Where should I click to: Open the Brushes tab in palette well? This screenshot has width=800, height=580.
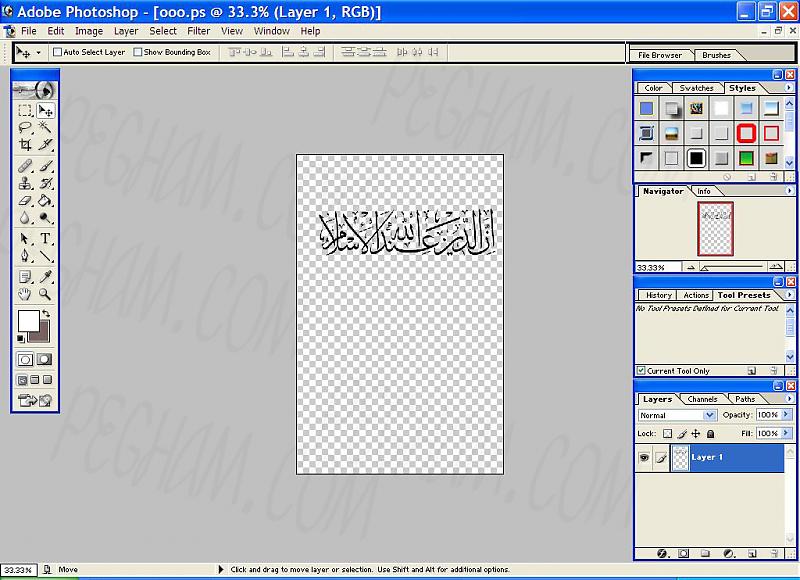(716, 55)
